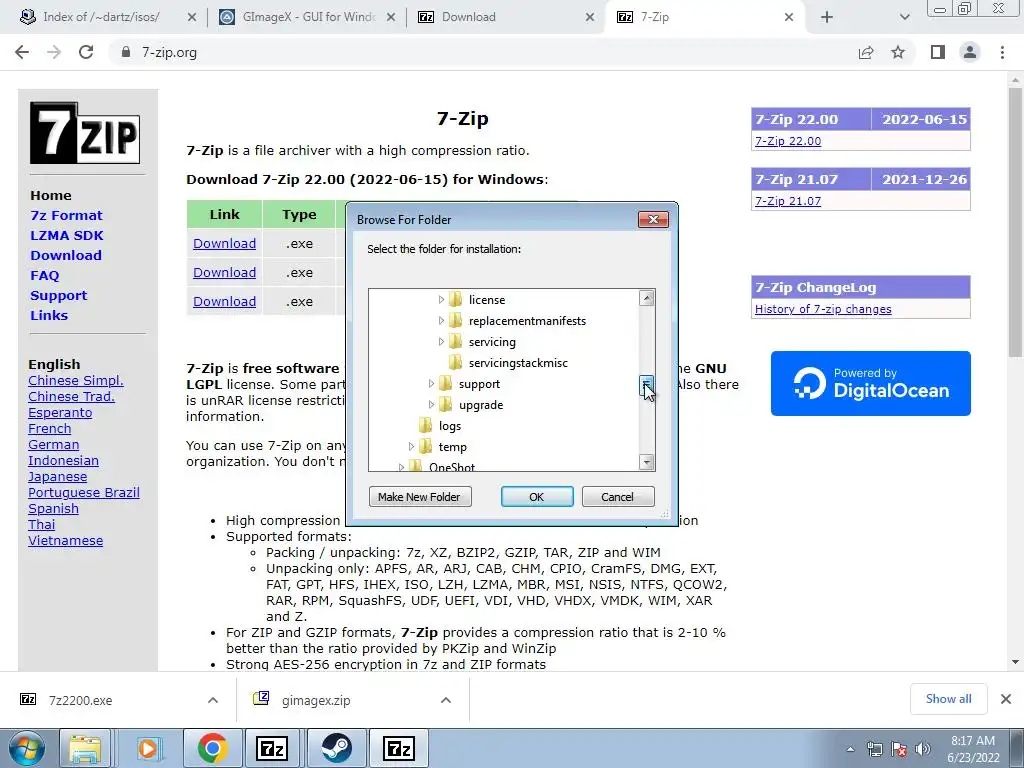The width and height of the screenshot is (1024, 768).
Task: Click first Download link in table
Action: [224, 244]
